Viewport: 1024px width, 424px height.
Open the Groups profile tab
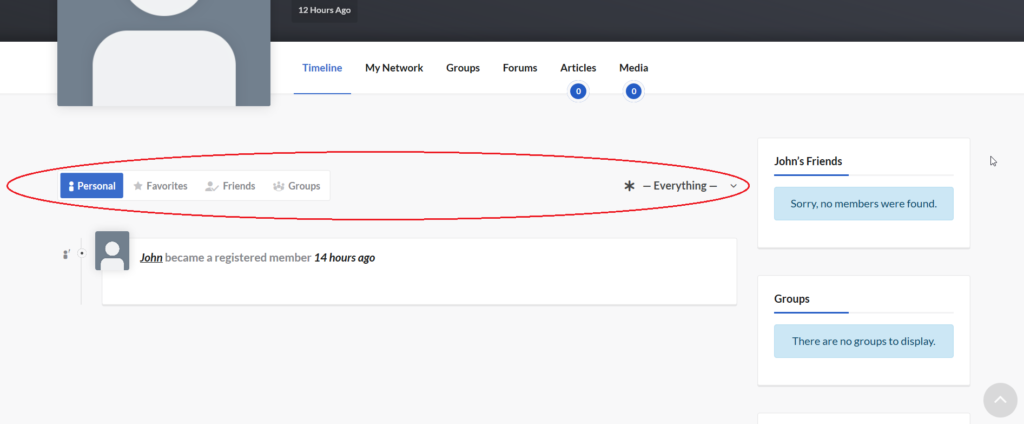[463, 68]
